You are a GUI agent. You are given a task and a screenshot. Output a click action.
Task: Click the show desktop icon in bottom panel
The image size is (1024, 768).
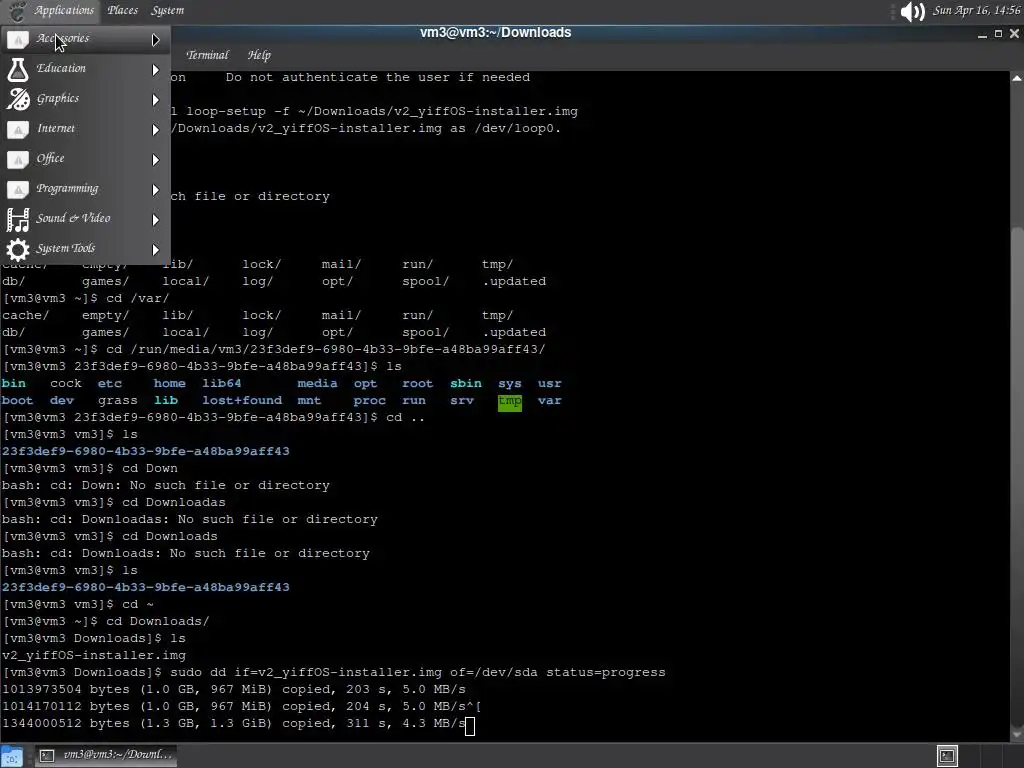12,756
